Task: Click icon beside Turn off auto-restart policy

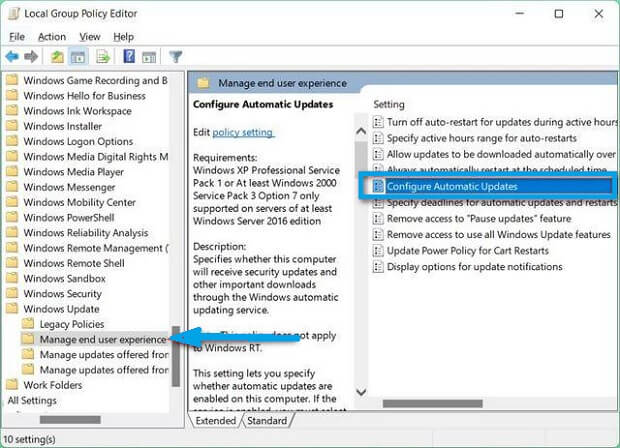Action: click(x=378, y=122)
